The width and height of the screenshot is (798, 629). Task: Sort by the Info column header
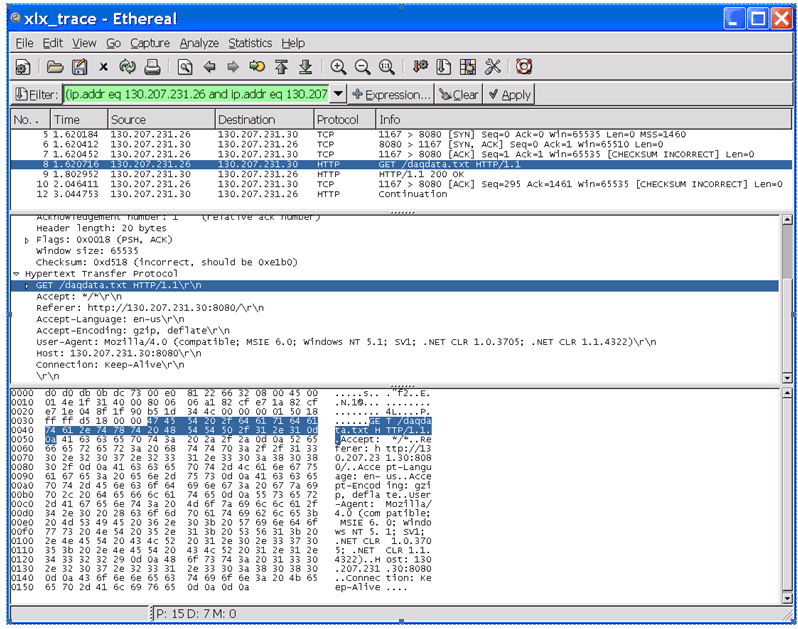point(584,120)
